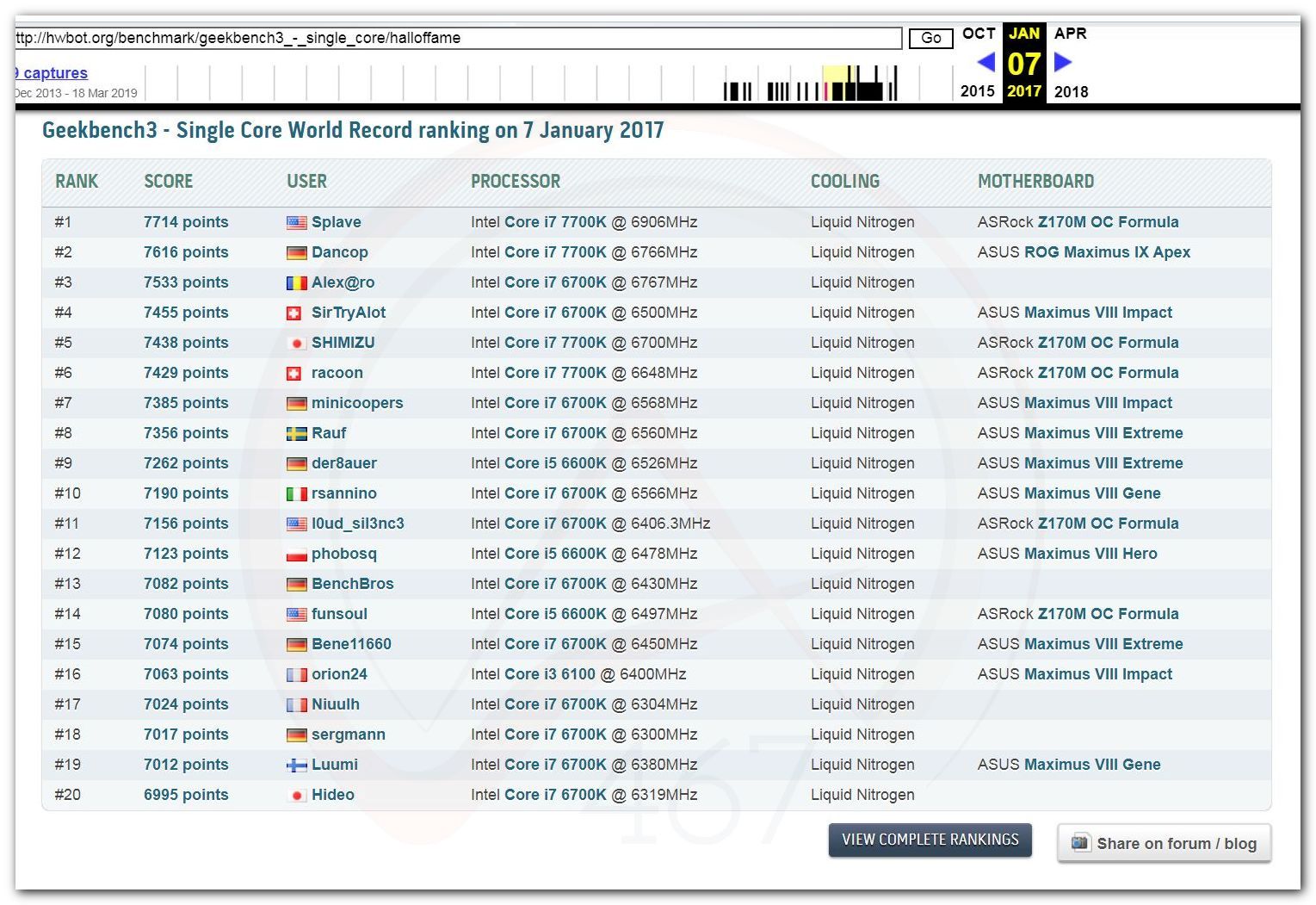1316x905 pixels.
Task: Click the PROCESSOR column header
Action: click(516, 181)
